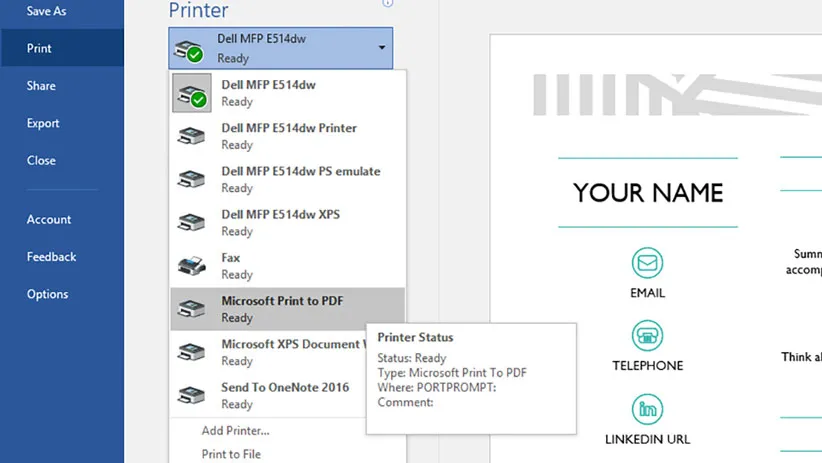Screen dimensions: 822x463
Task: Collapse the printer dropdown using its arrow
Action: click(x=381, y=48)
